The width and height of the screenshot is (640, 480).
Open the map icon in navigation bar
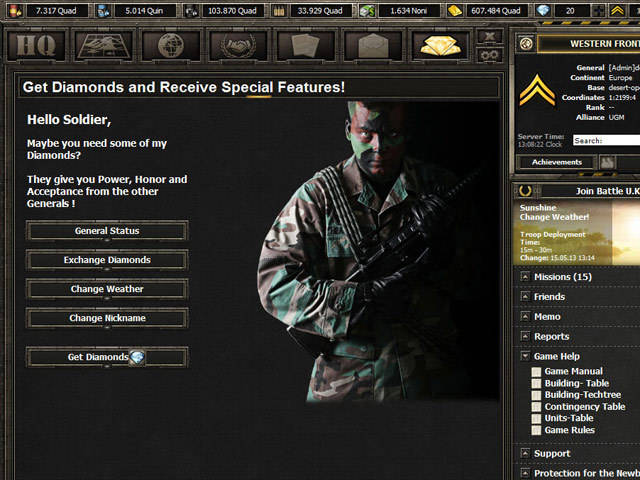point(104,45)
